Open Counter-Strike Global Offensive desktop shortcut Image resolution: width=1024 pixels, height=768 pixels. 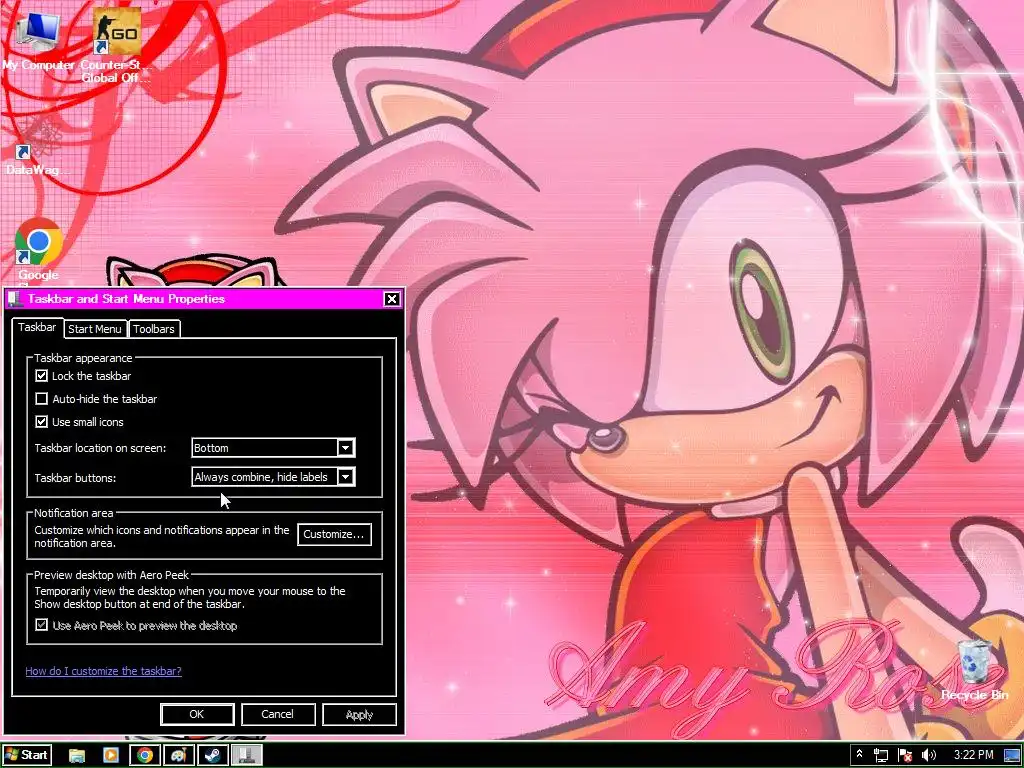[x=116, y=44]
